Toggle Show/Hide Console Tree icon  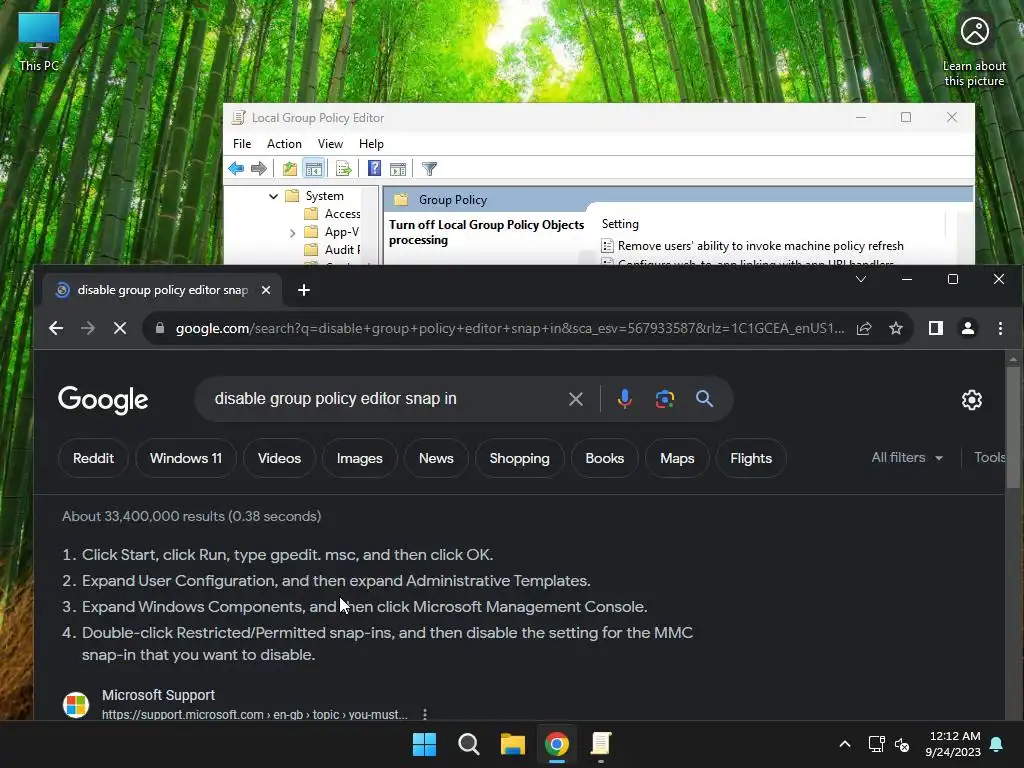[313, 168]
